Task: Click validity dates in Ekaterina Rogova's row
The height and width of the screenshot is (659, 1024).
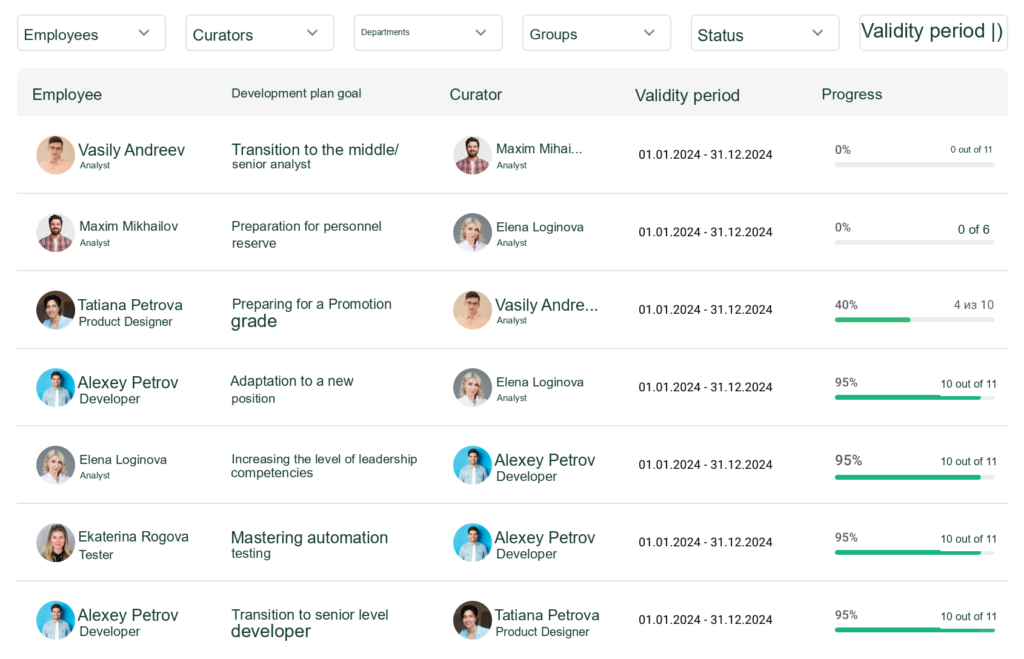Action: pyautogui.click(x=705, y=543)
